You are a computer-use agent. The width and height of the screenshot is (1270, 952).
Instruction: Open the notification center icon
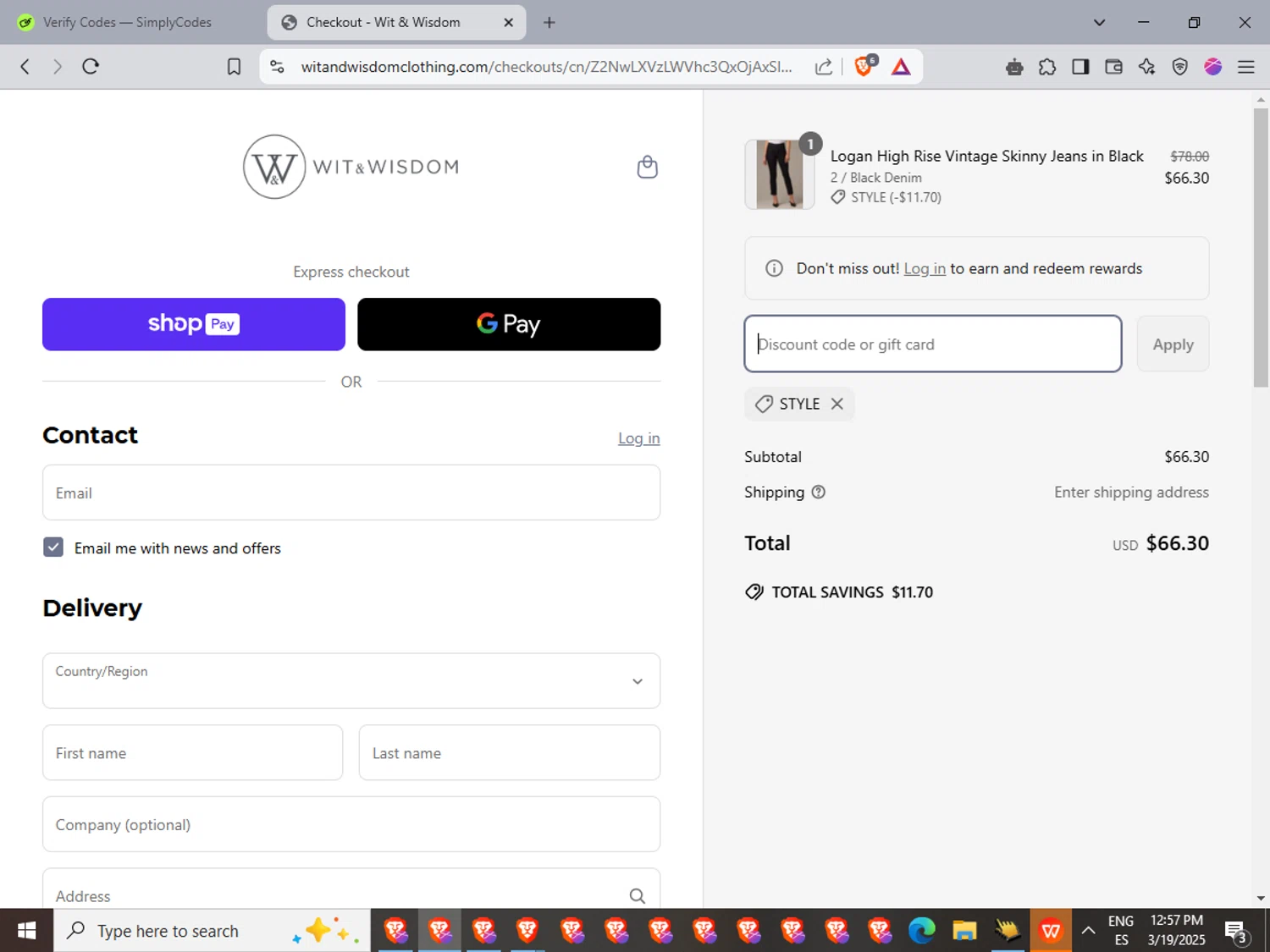[1237, 932]
